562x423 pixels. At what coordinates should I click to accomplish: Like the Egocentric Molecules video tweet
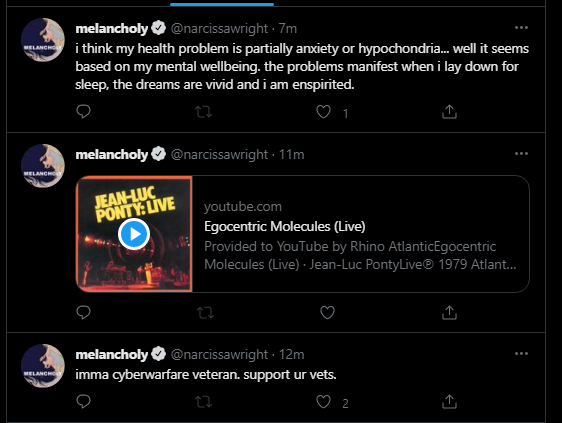[327, 313]
